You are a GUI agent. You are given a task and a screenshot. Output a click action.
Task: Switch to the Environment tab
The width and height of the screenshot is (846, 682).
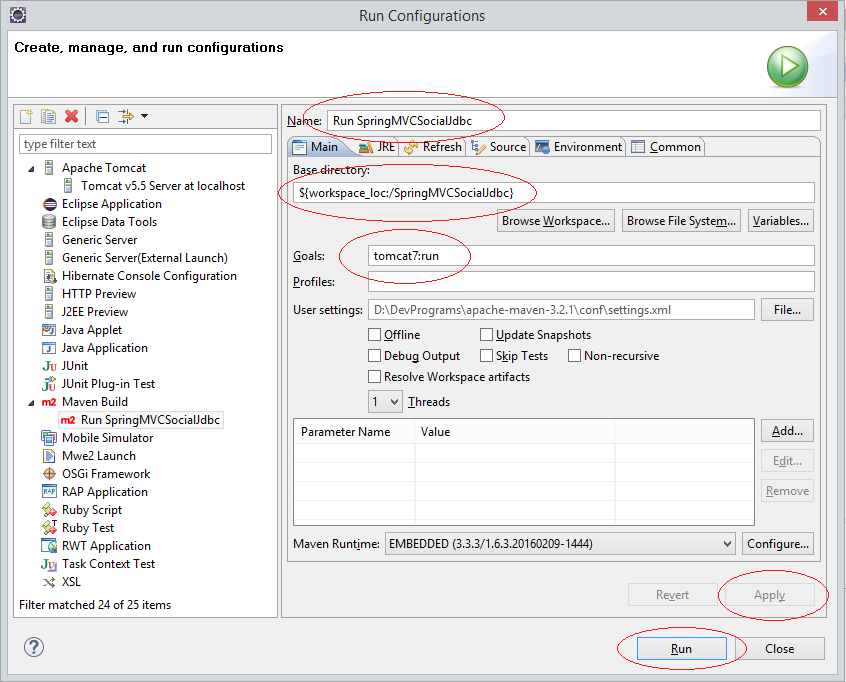(x=579, y=147)
